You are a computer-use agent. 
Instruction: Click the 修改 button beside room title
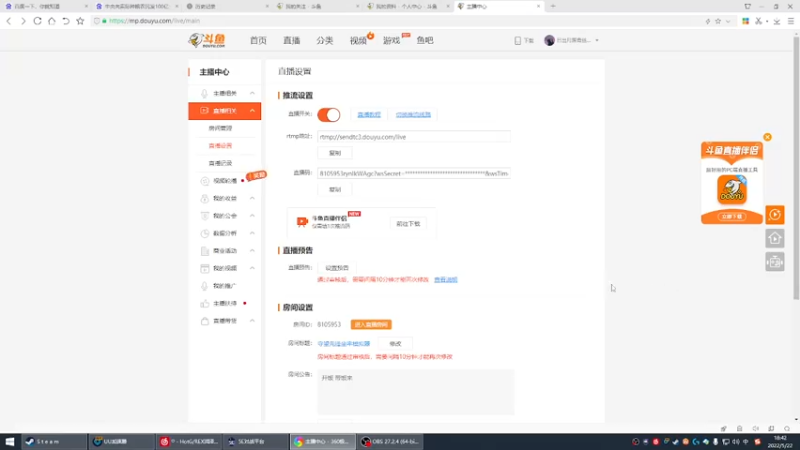coord(395,344)
